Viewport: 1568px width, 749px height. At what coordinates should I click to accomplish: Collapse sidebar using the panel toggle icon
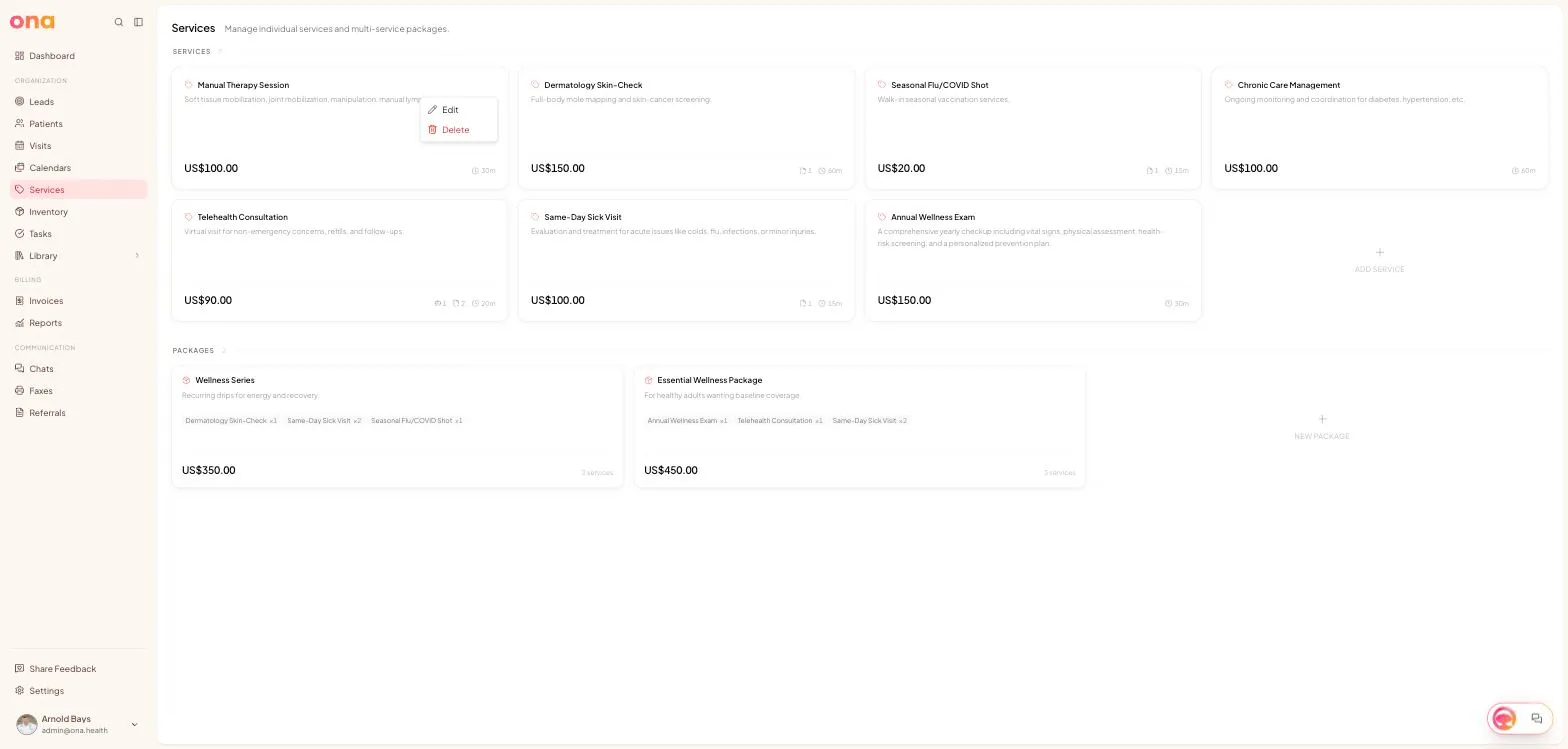click(x=138, y=22)
